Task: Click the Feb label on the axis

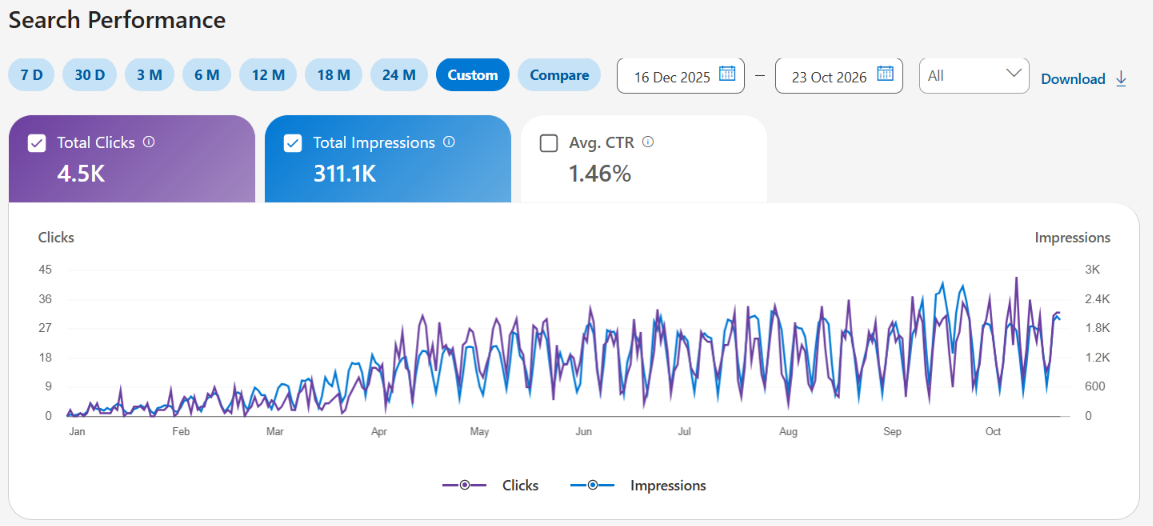Action: pyautogui.click(x=180, y=432)
